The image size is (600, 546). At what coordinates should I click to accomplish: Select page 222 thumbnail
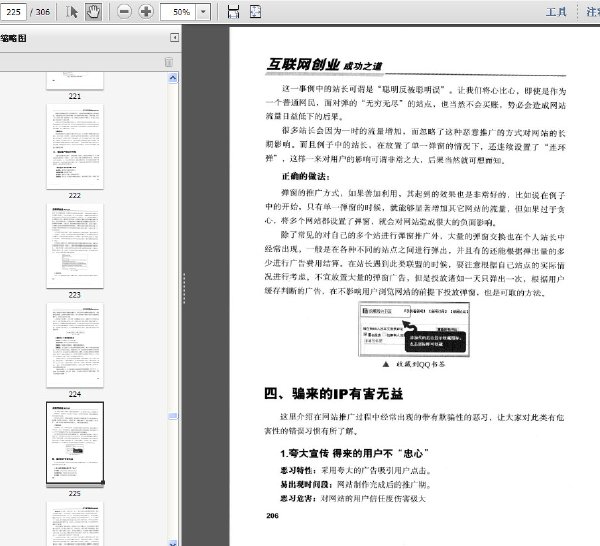[x=75, y=147]
